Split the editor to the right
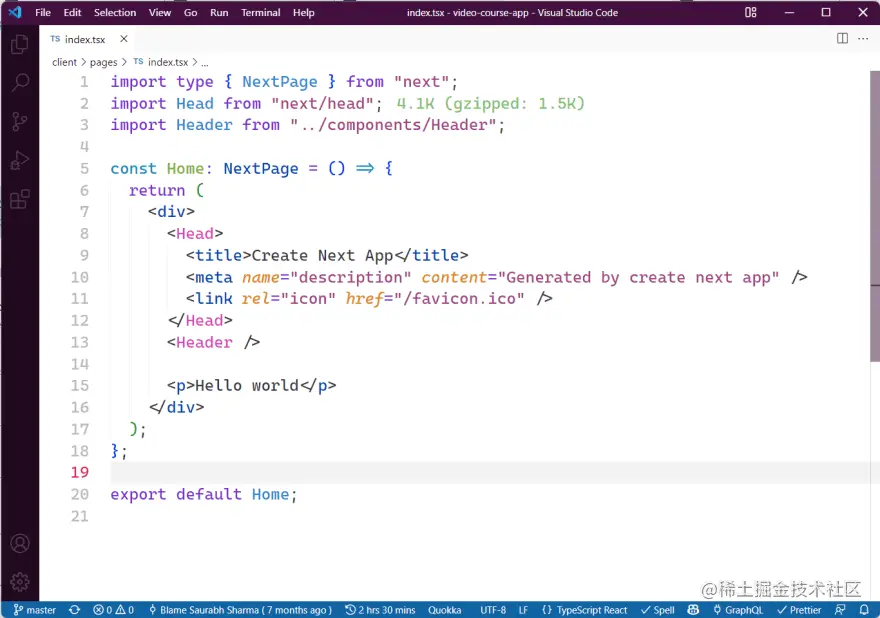Viewport: 880px width, 618px height. (x=842, y=38)
